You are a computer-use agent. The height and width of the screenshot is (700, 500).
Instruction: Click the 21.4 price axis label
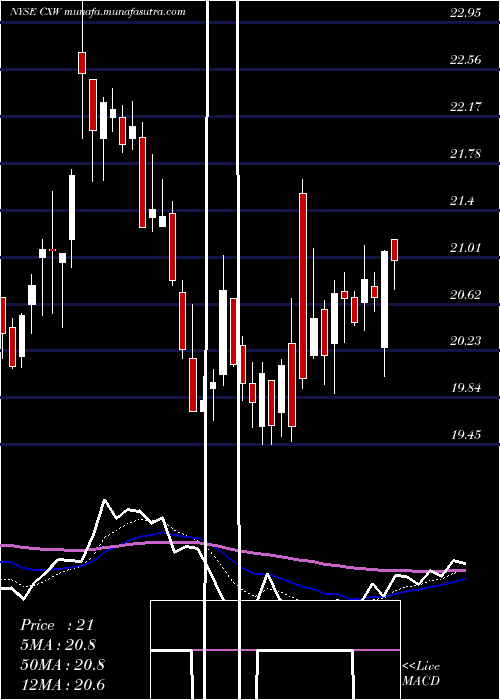(462, 201)
